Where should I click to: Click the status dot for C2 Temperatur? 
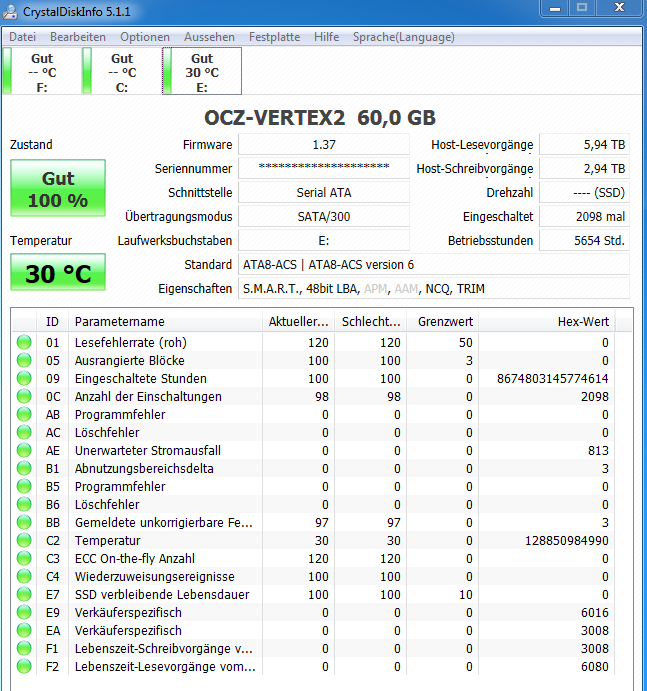[24, 541]
